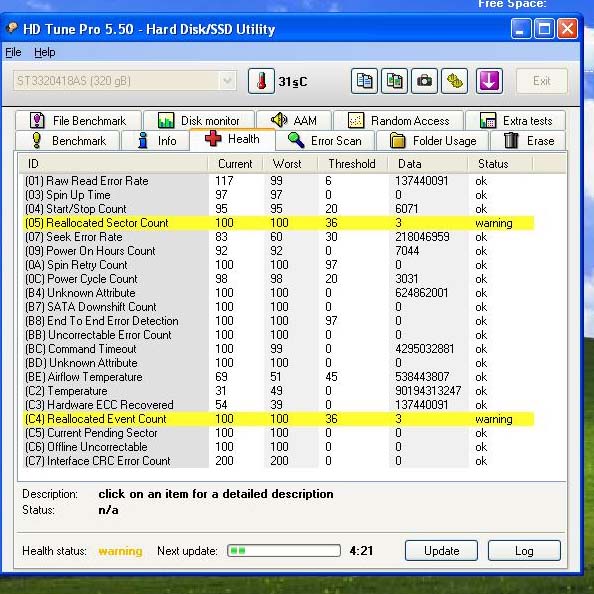This screenshot has width=594, height=594.
Task: Click the Log button
Action: tap(524, 550)
